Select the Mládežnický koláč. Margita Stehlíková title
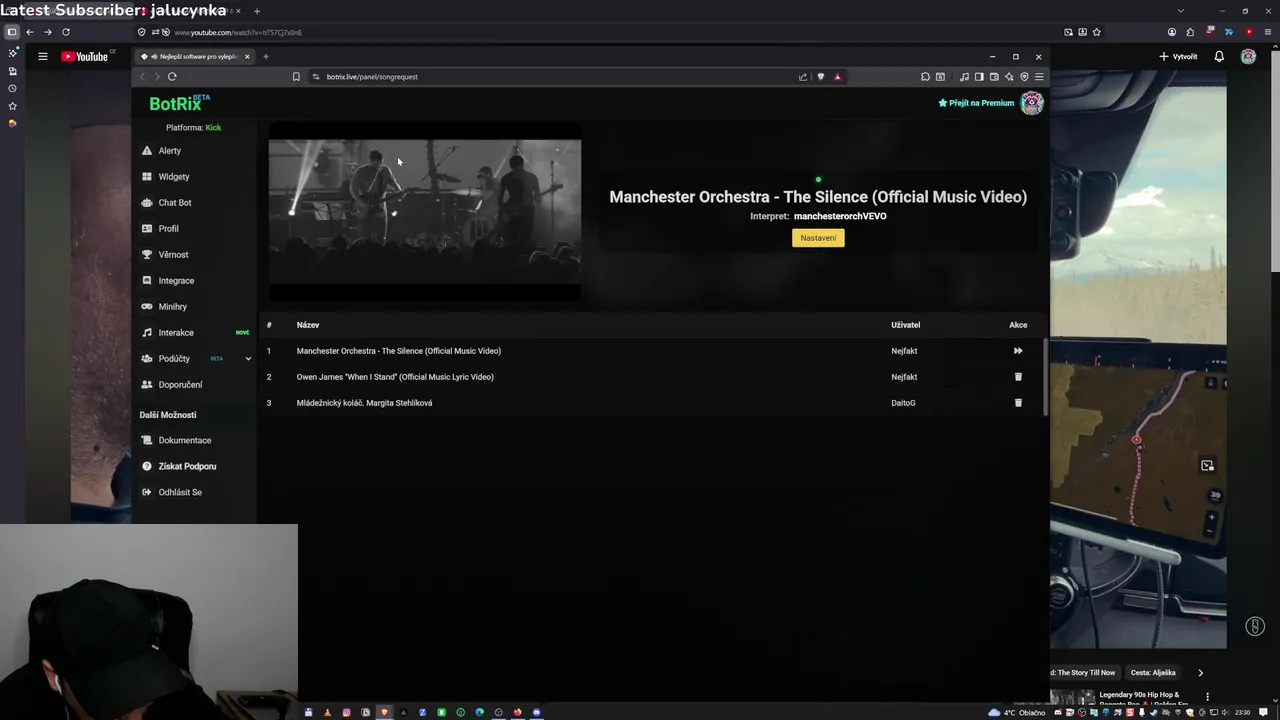 click(x=364, y=403)
